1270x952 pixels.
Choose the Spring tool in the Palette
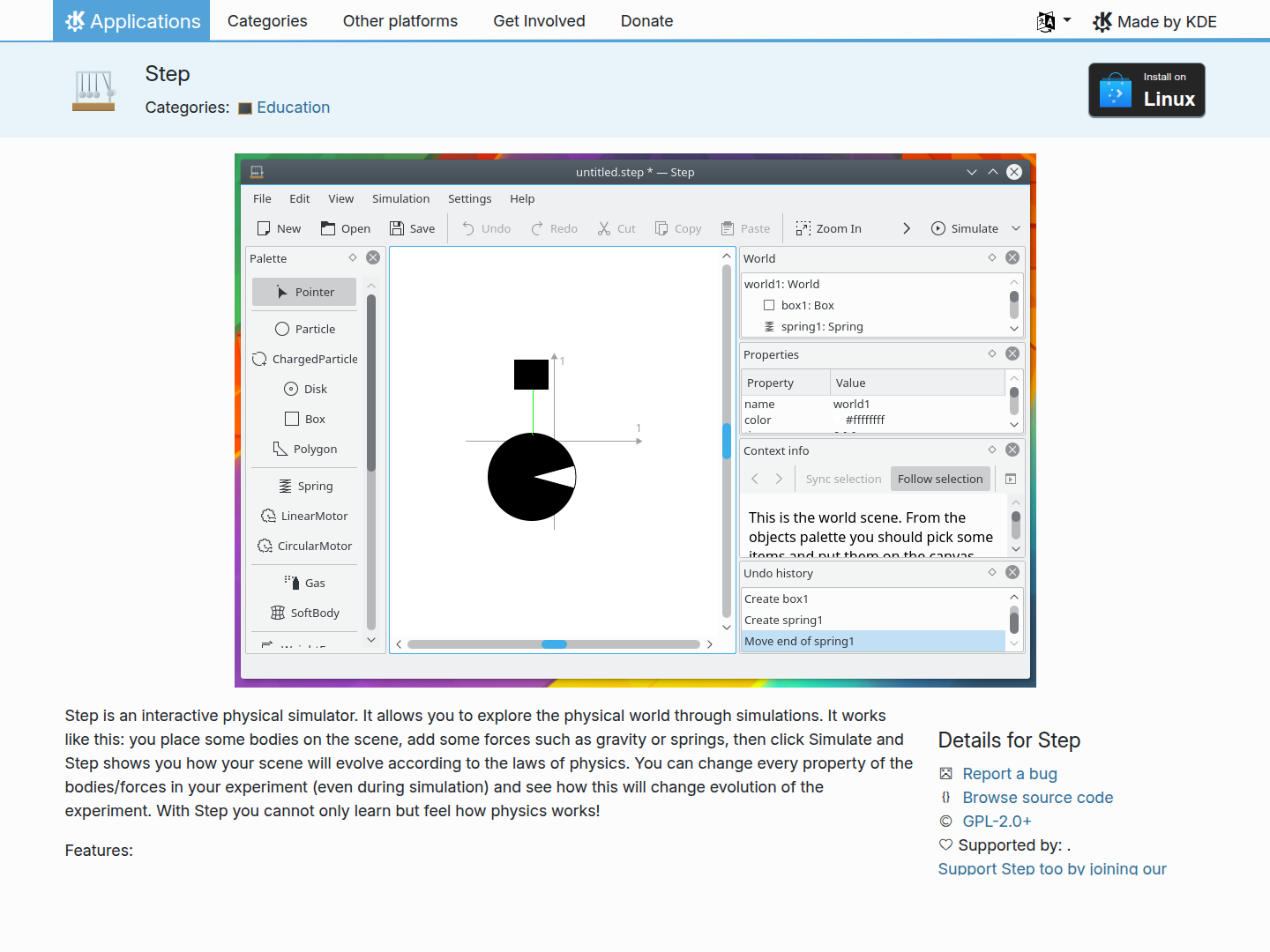point(304,486)
